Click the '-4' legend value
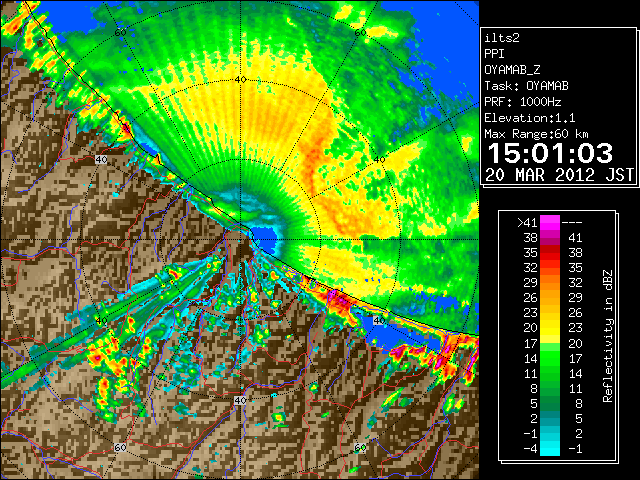This screenshot has height=480, width=640. [530, 449]
